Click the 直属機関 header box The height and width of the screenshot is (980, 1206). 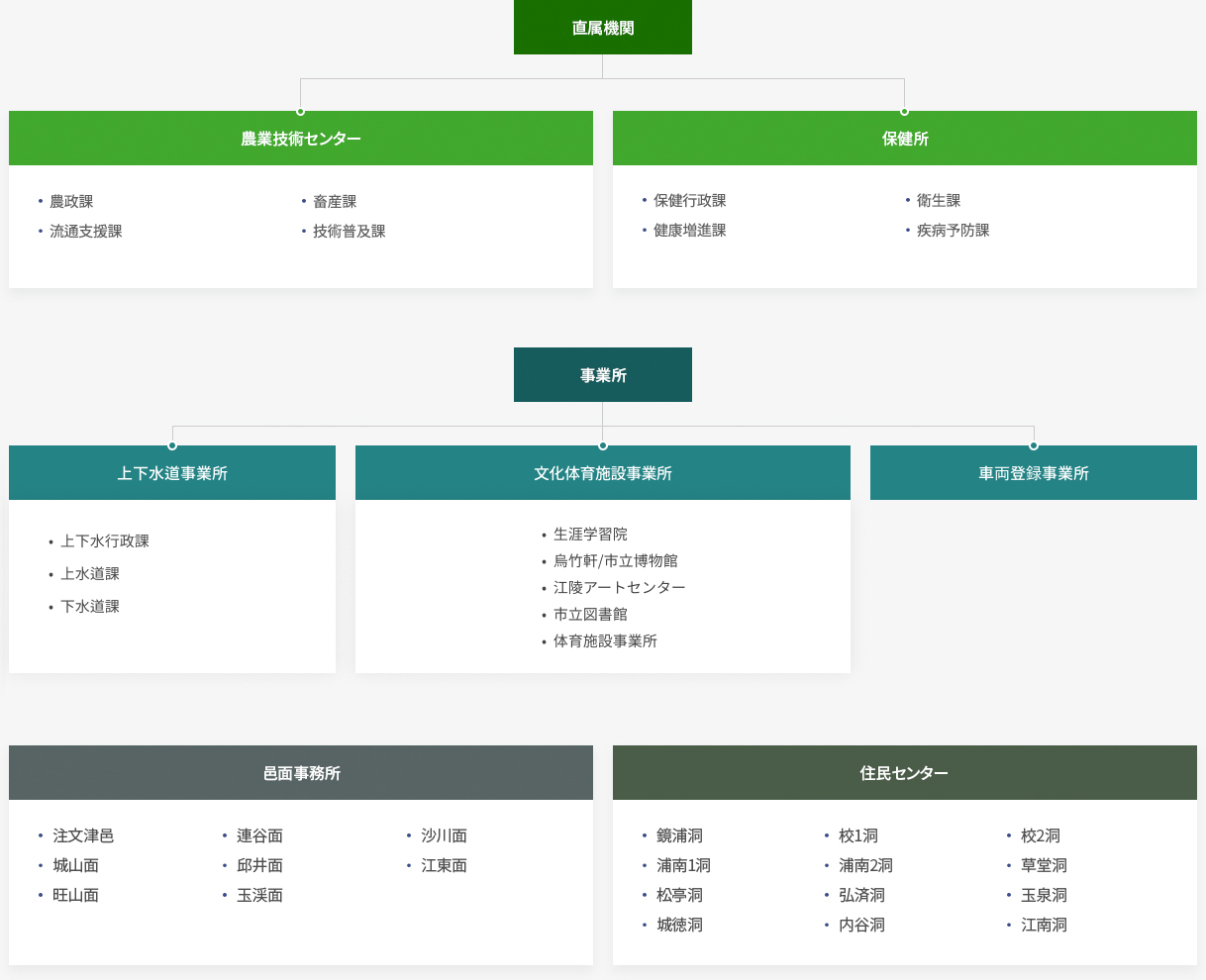pos(602,27)
